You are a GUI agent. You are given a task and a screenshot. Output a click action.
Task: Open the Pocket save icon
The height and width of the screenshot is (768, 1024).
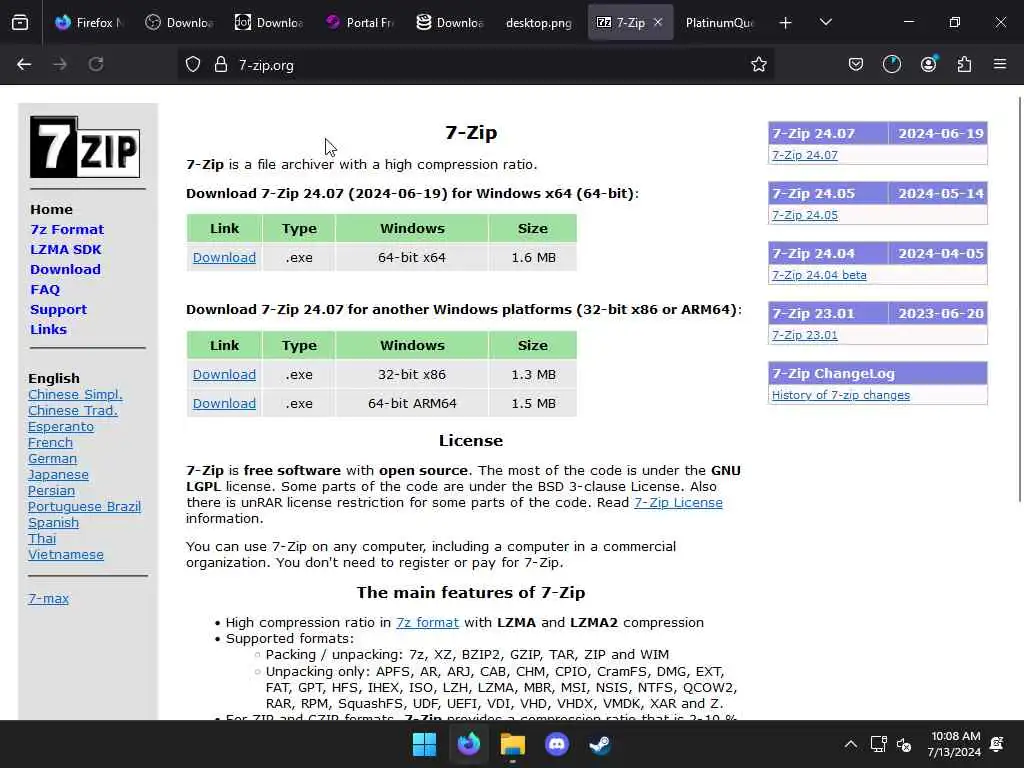(x=856, y=64)
